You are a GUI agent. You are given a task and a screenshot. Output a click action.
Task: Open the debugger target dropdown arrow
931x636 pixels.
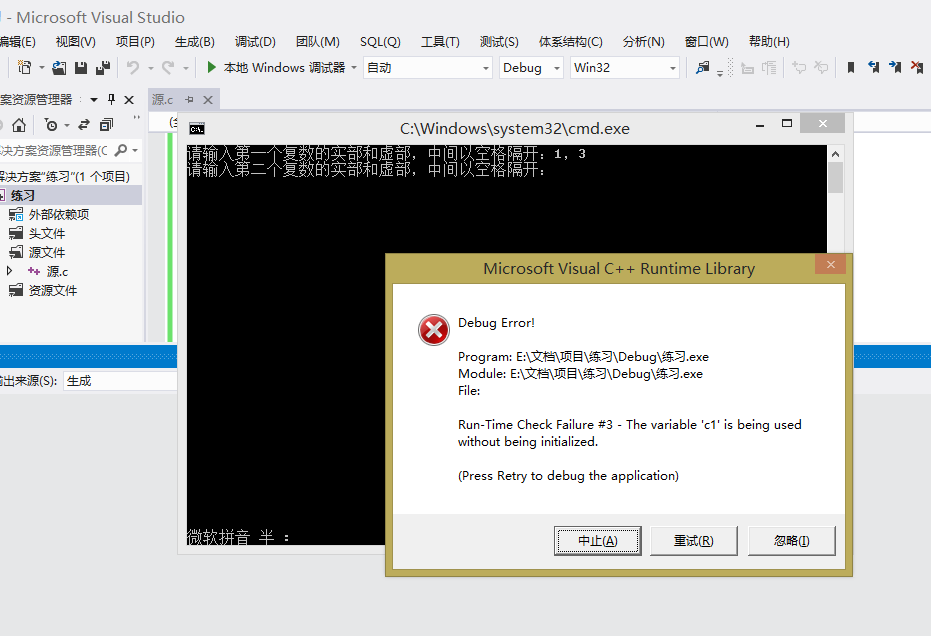pyautogui.click(x=354, y=68)
